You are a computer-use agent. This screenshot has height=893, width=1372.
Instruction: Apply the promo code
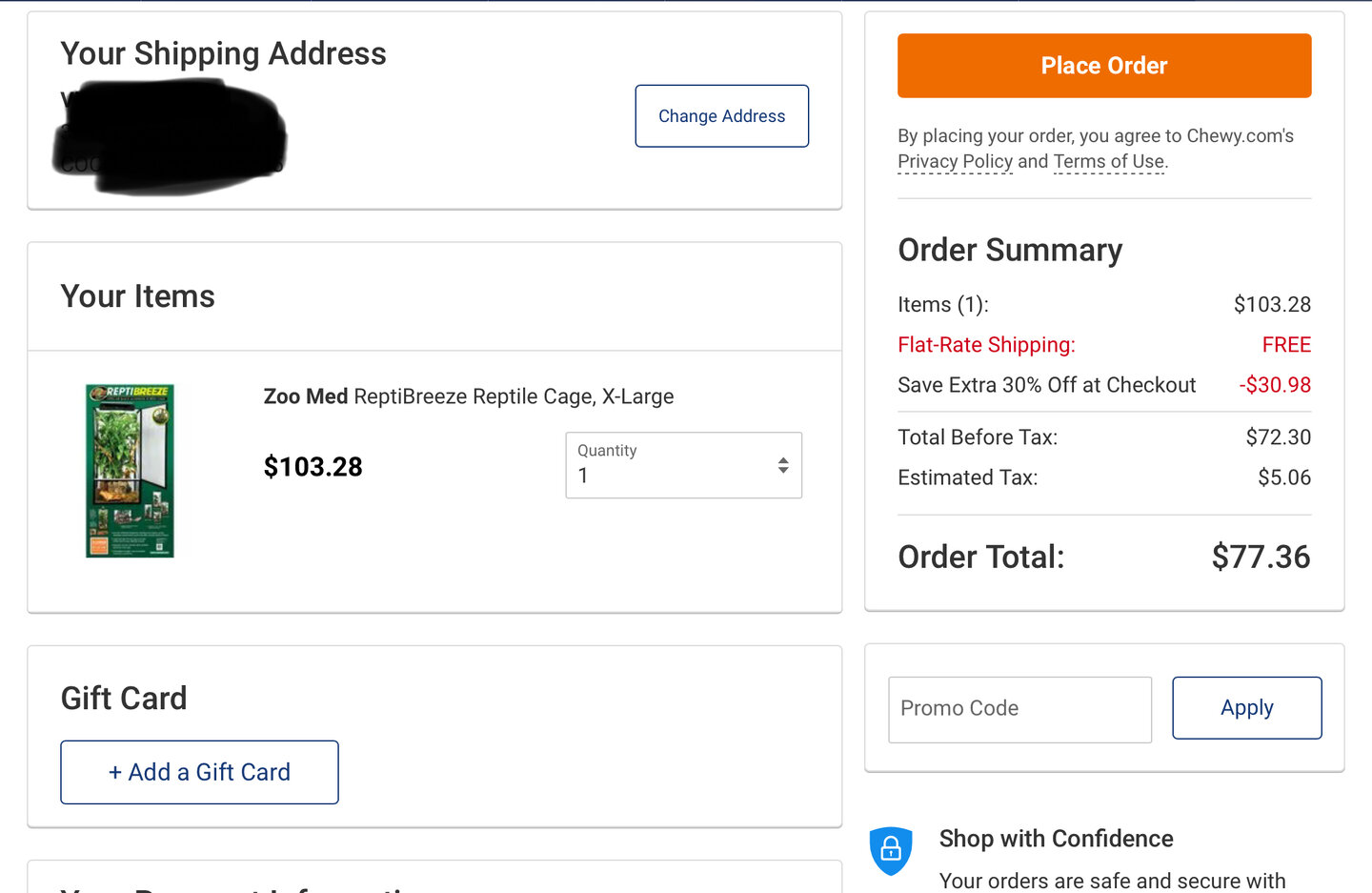pos(1246,708)
